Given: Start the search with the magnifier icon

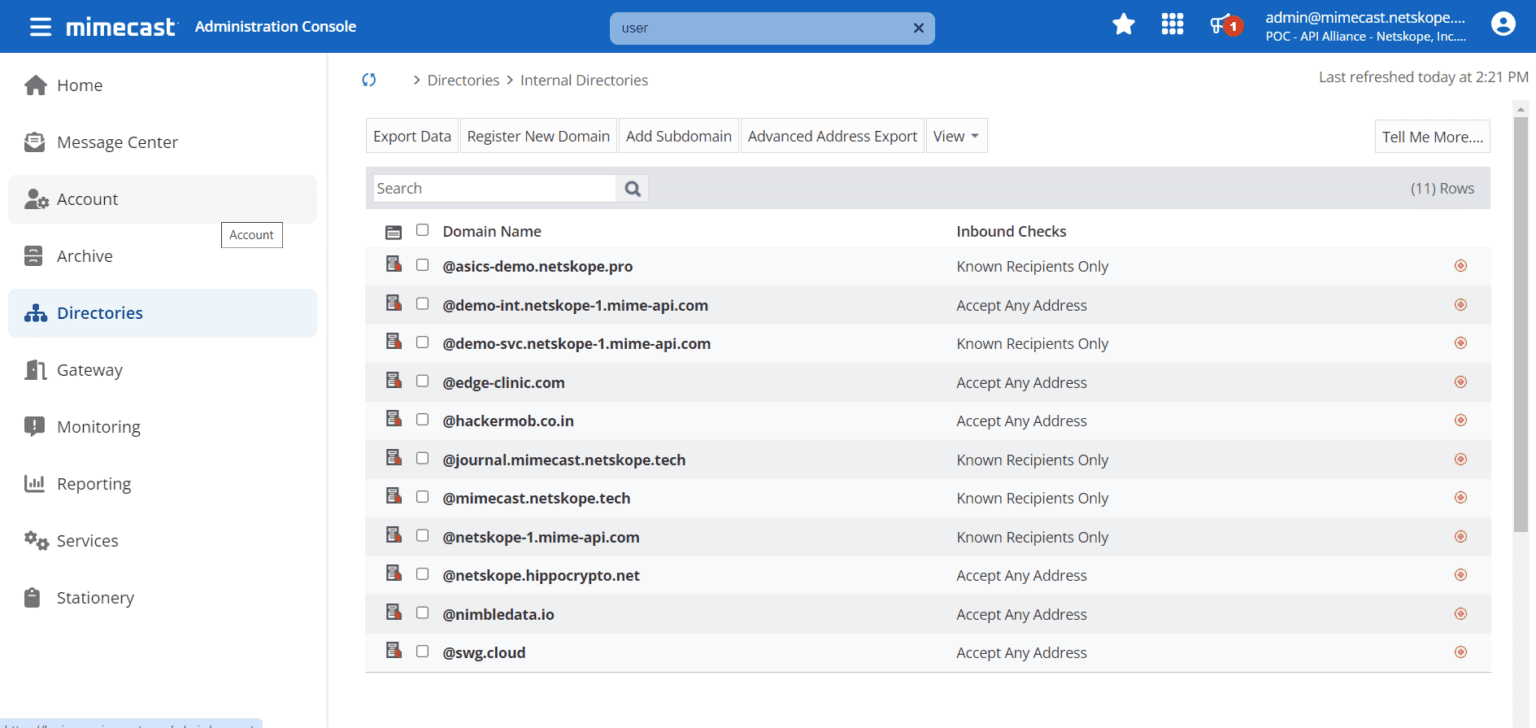Looking at the screenshot, I should pyautogui.click(x=632, y=188).
